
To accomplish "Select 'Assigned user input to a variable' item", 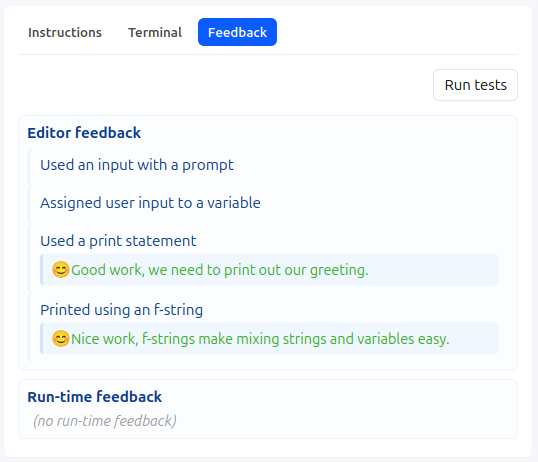I will (x=150, y=203).
